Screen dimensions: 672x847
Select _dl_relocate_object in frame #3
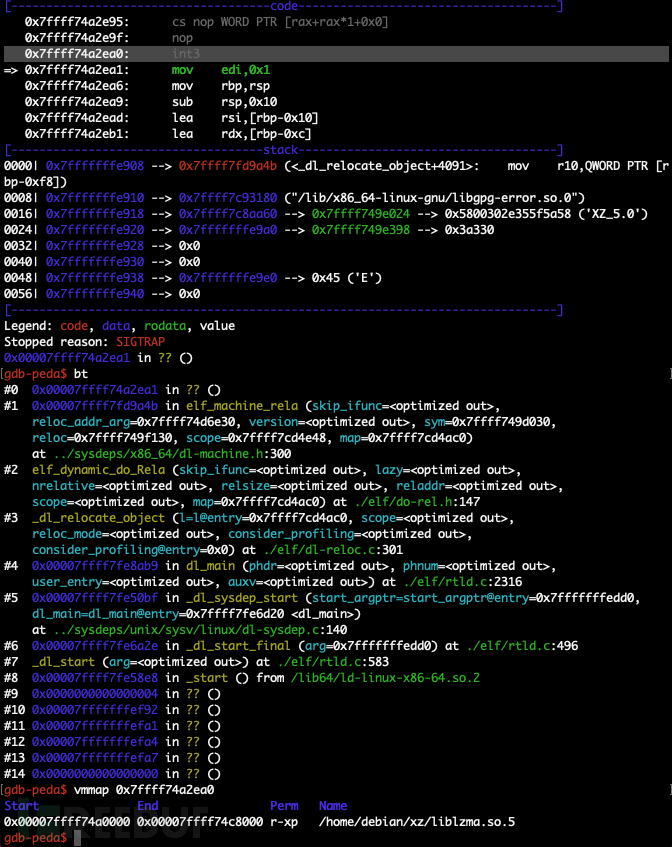(x=98, y=518)
